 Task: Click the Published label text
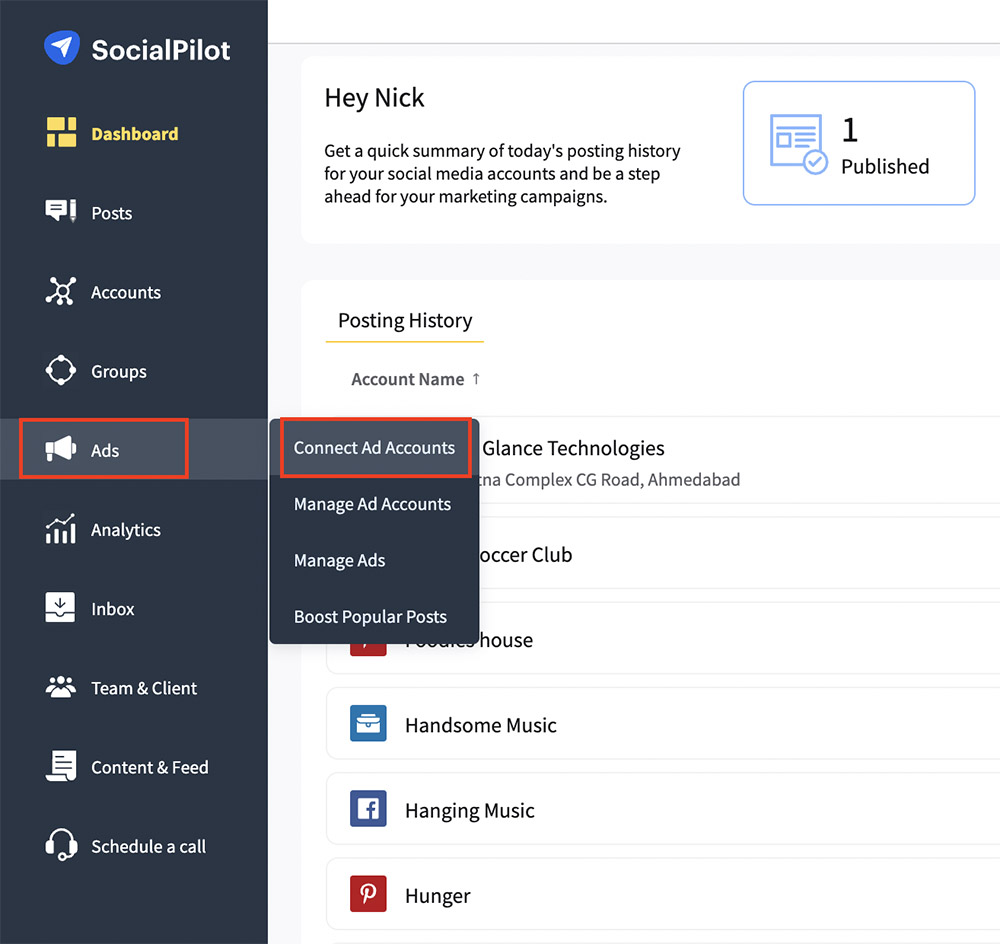point(885,166)
